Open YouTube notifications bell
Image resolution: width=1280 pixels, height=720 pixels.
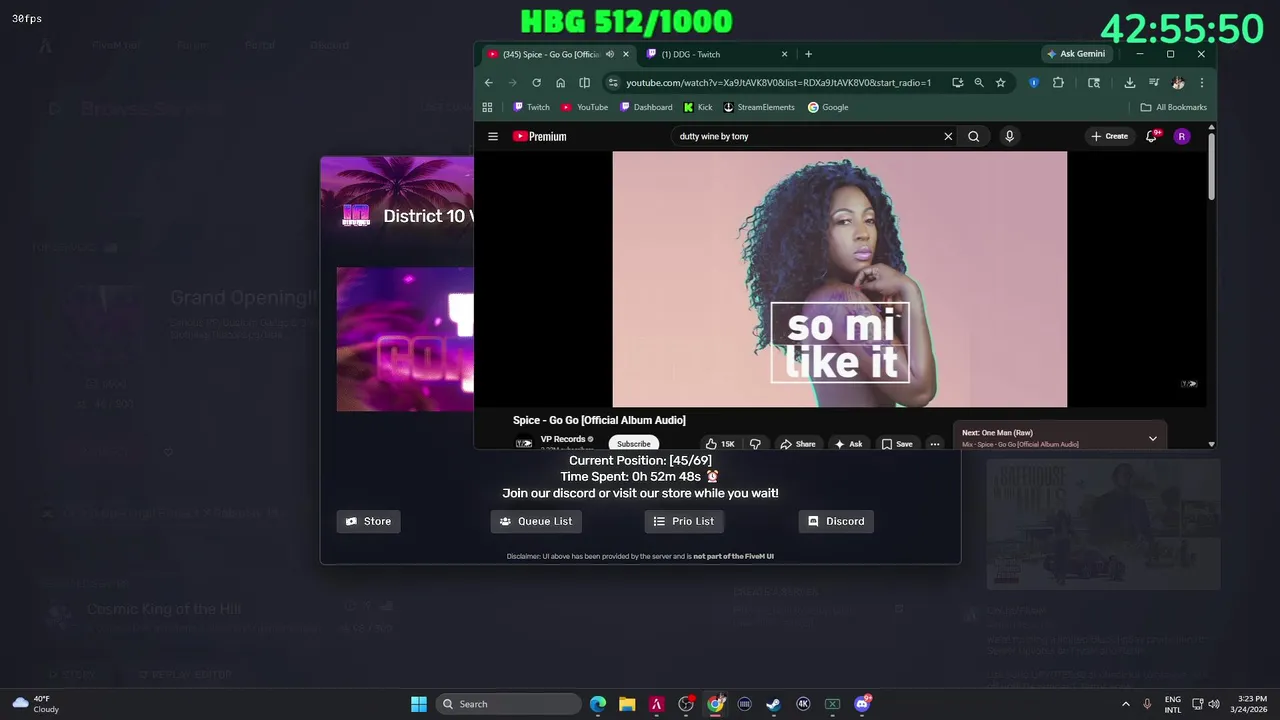tap(1152, 136)
